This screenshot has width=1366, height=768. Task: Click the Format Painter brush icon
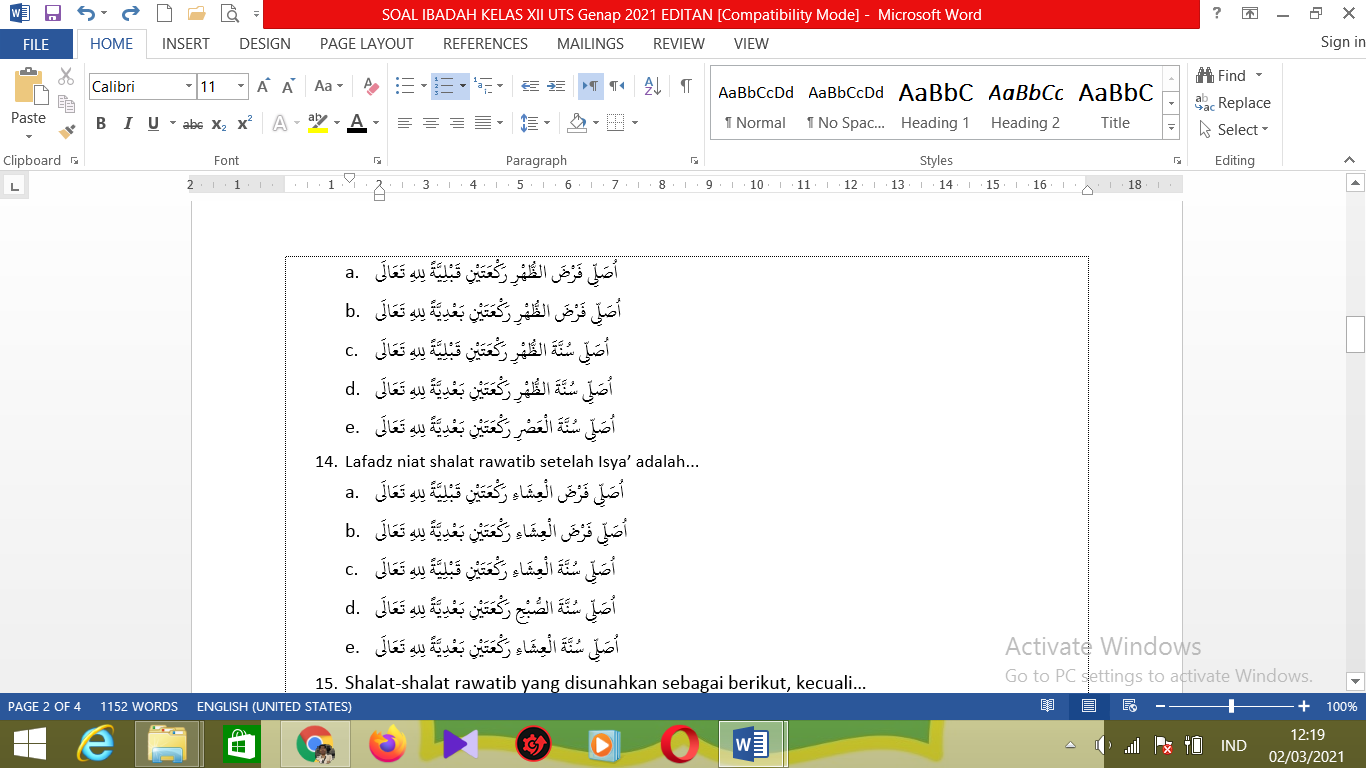67,131
